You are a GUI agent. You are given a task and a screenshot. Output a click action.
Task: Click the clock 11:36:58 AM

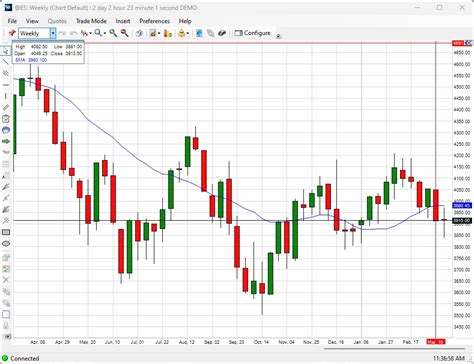pos(449,358)
